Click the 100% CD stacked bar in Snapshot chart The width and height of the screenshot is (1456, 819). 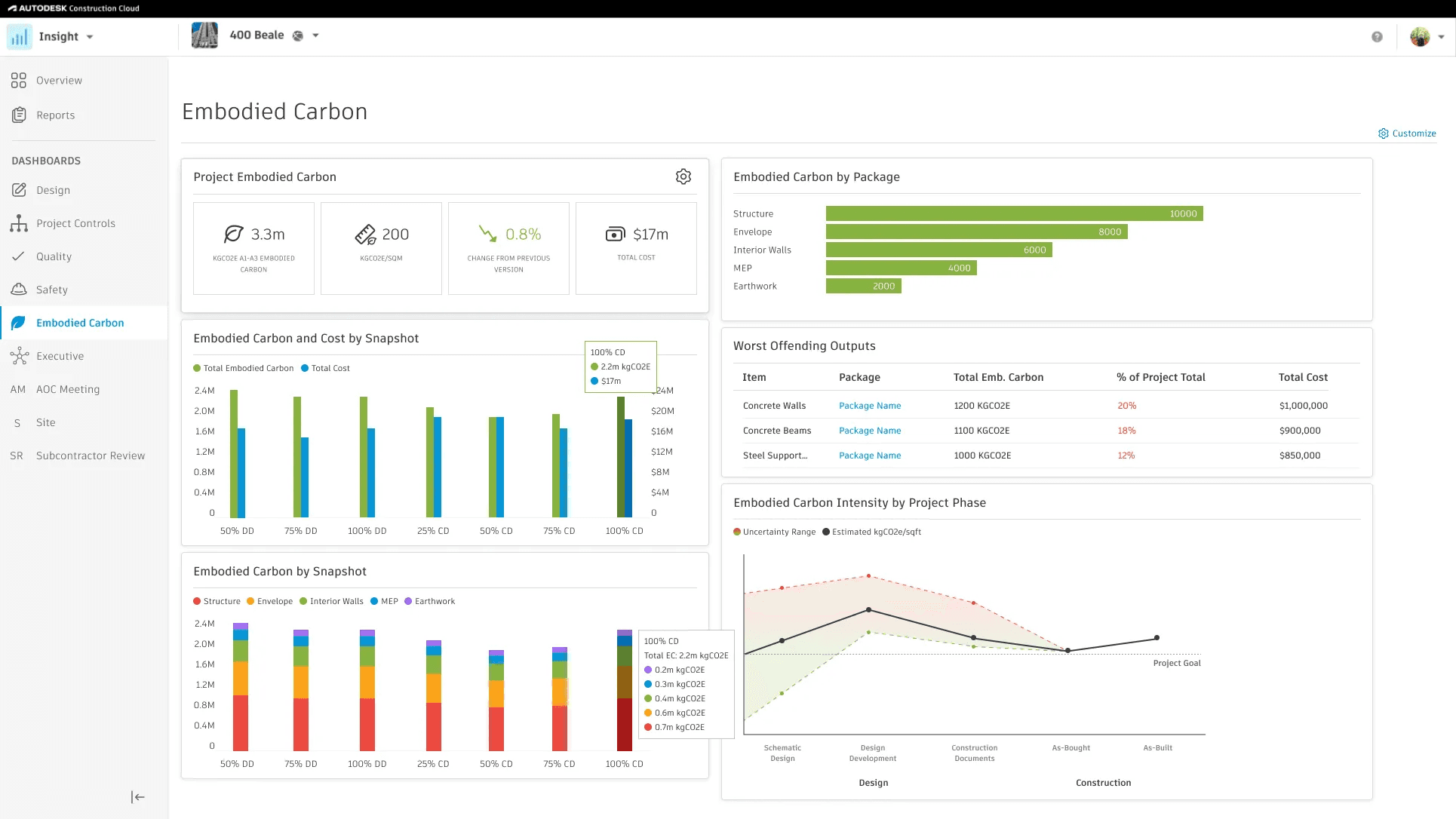(x=625, y=690)
